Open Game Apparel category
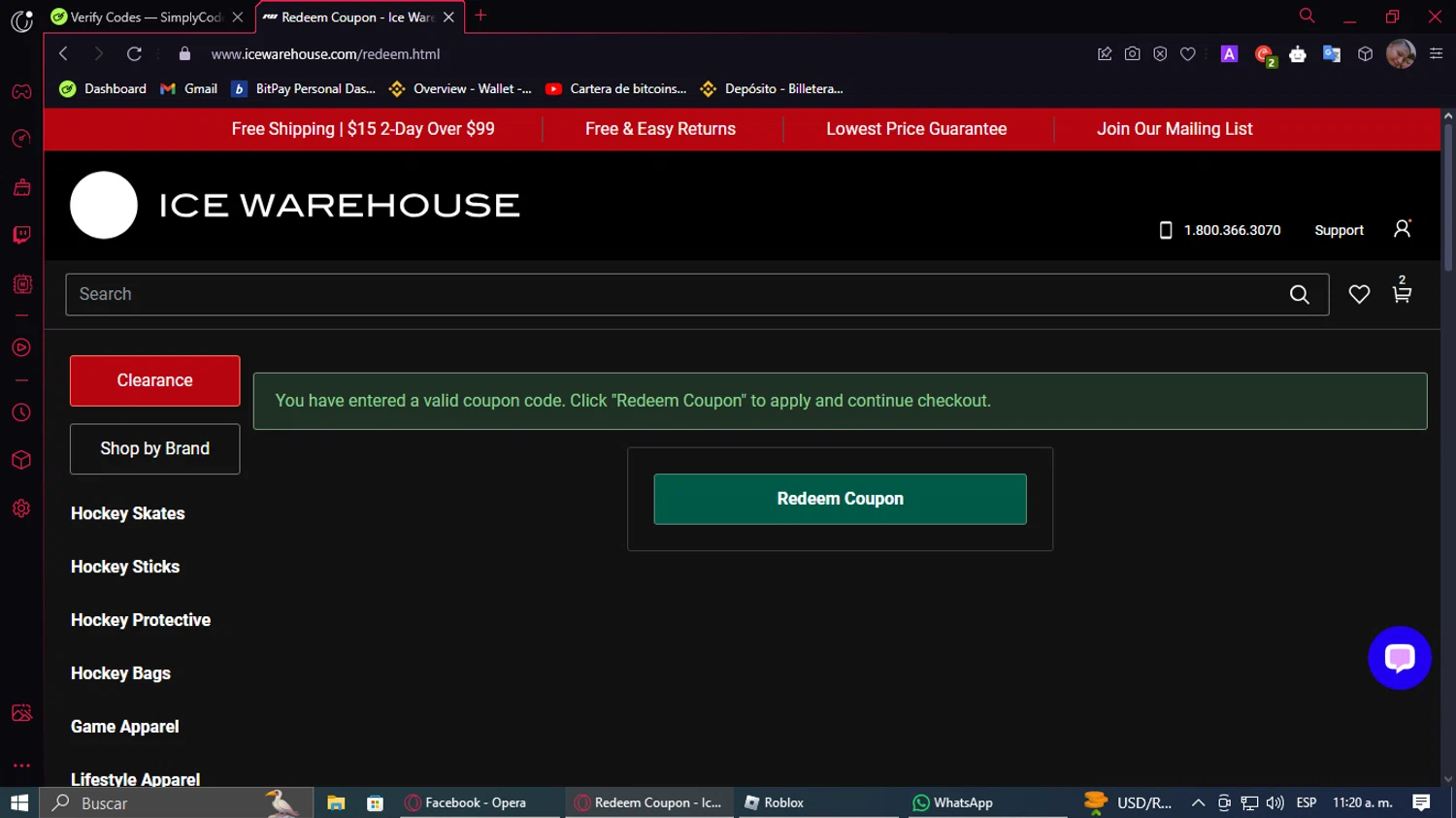This screenshot has height=818, width=1456. tap(124, 727)
